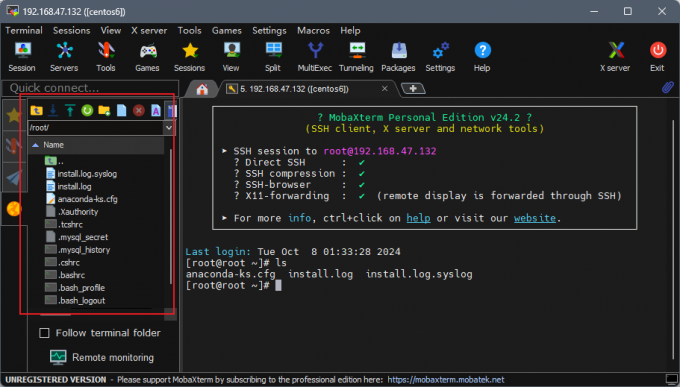This screenshot has width=680, height=387.
Task: Open the Macros menu
Action: (314, 30)
